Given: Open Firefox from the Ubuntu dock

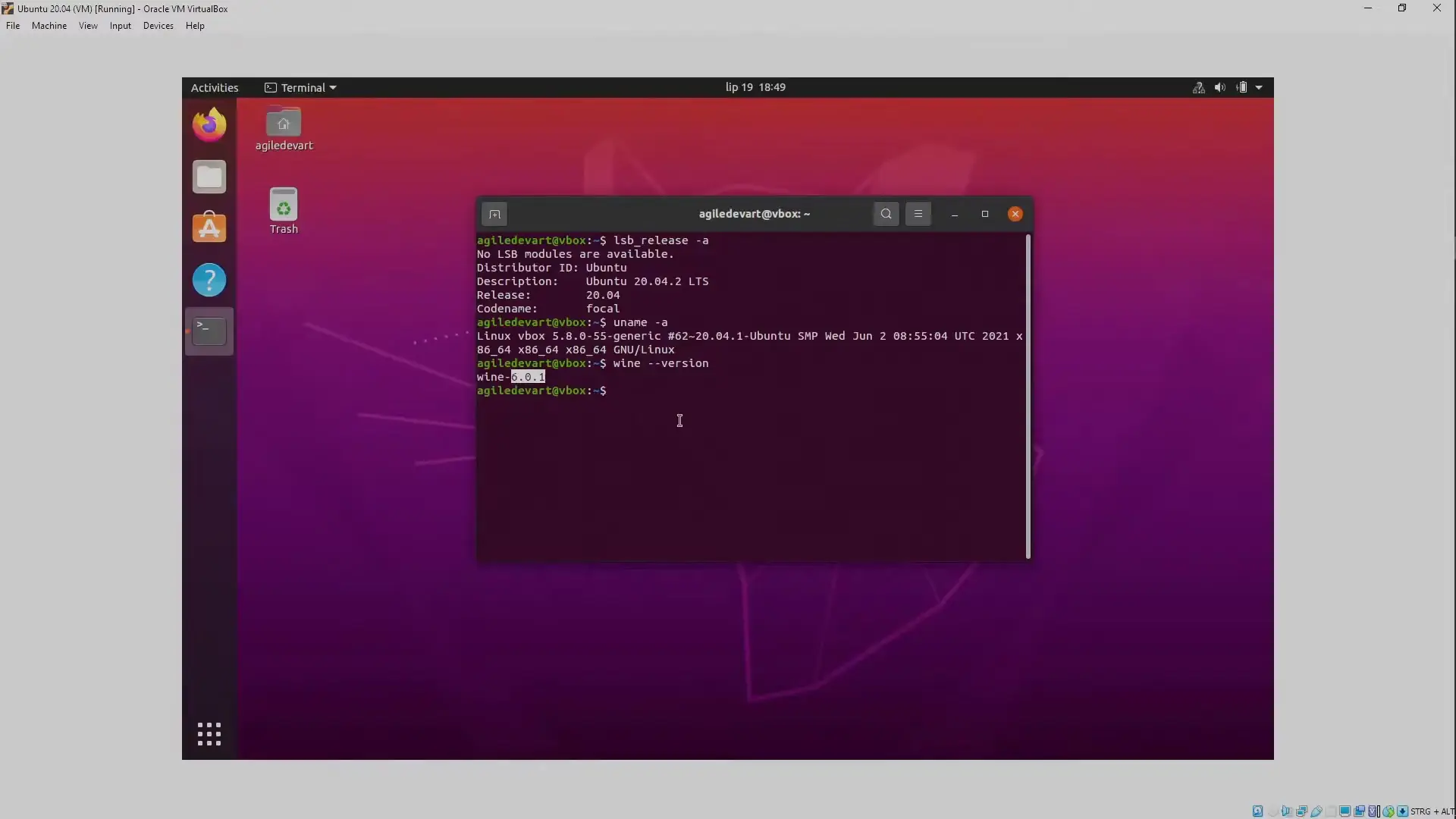Looking at the screenshot, I should click(209, 124).
